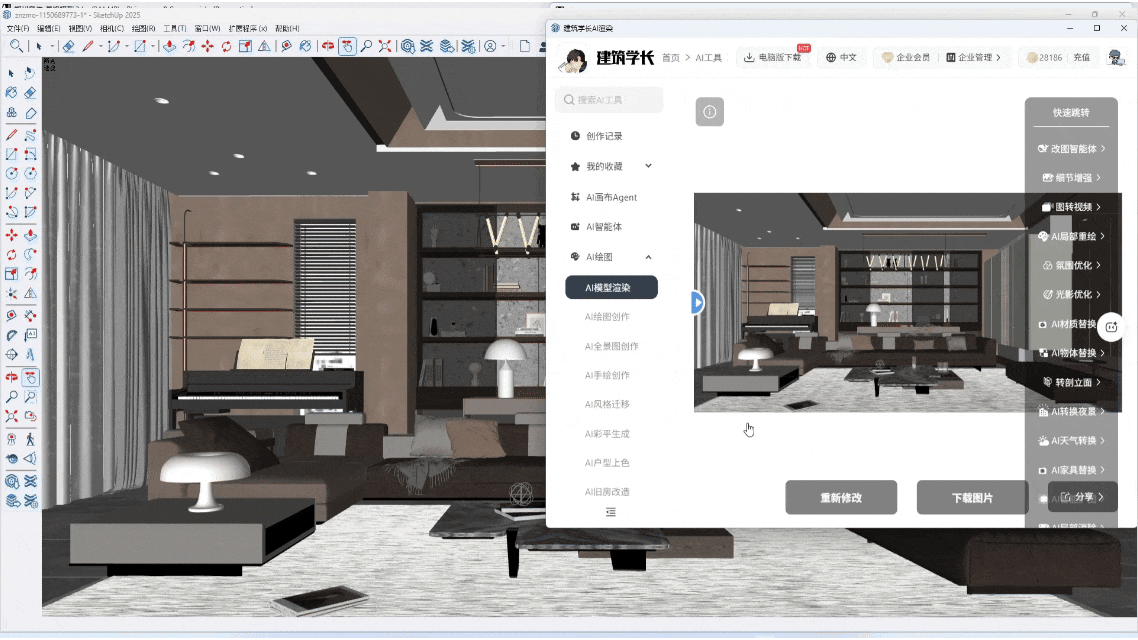Activate the Move tool in the top toolbar
The image size is (1138, 640).
(208, 46)
